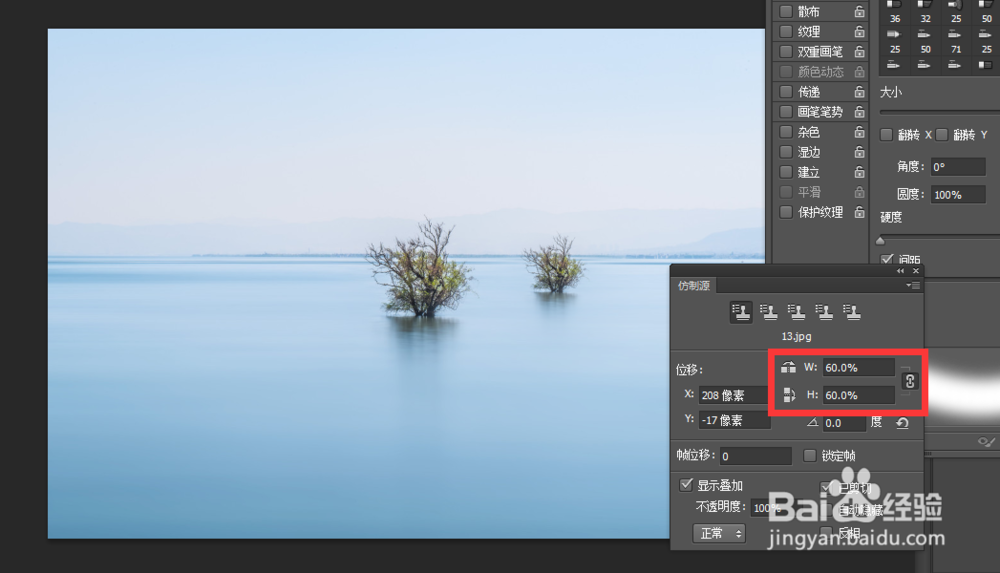Click the lock icon for 杂色
Image resolution: width=1000 pixels, height=573 pixels.
click(859, 132)
